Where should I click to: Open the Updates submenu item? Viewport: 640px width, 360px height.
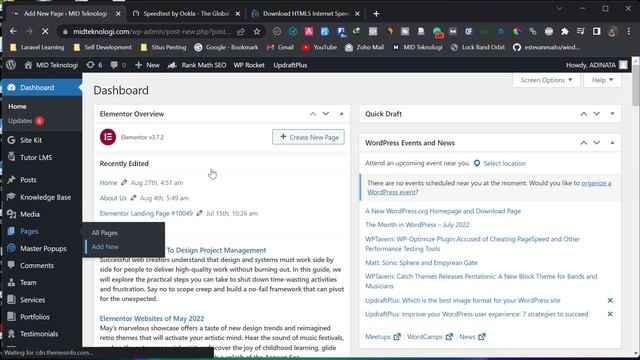[26, 121]
